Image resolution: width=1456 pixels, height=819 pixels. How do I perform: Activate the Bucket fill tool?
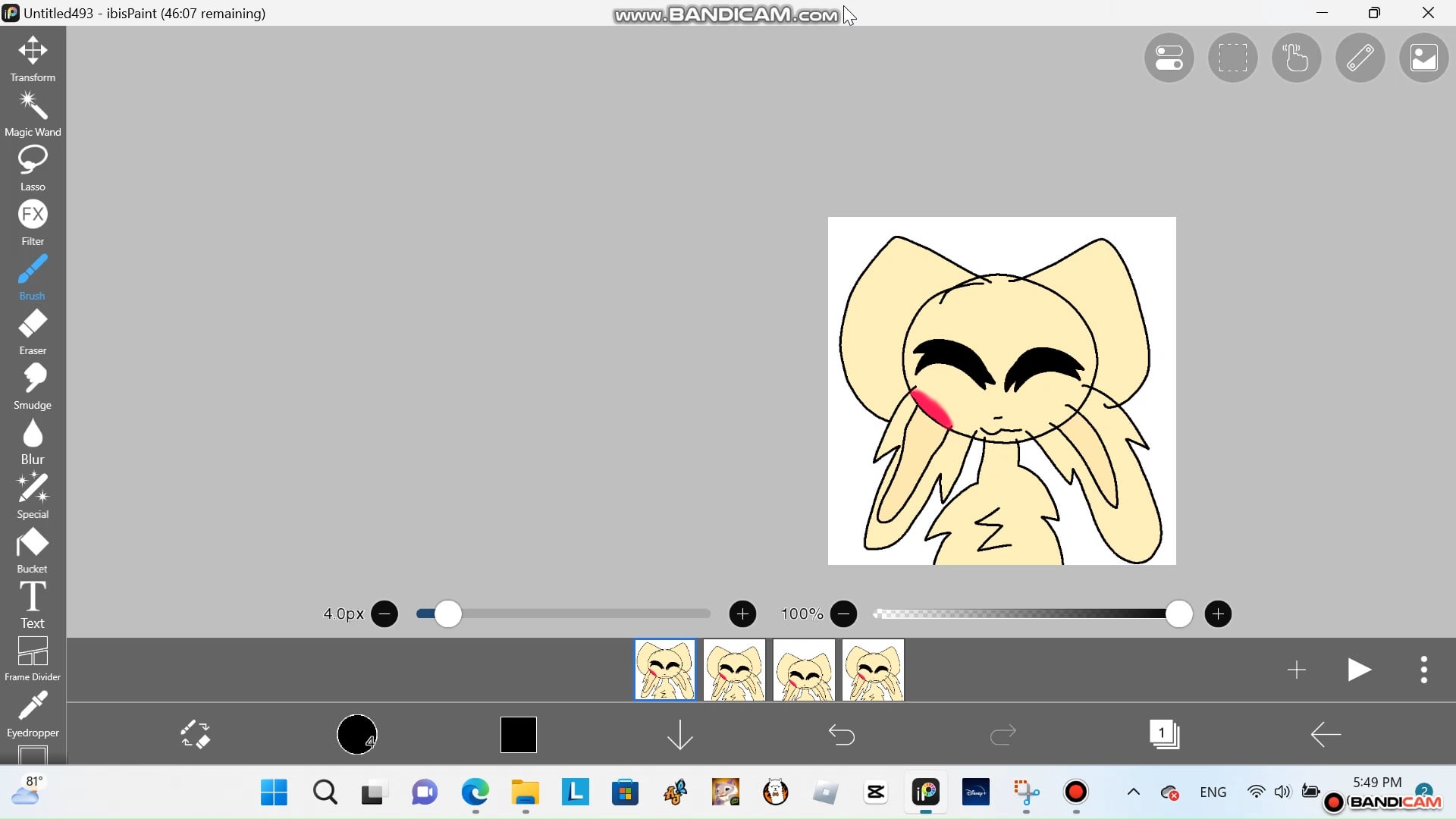click(x=32, y=550)
